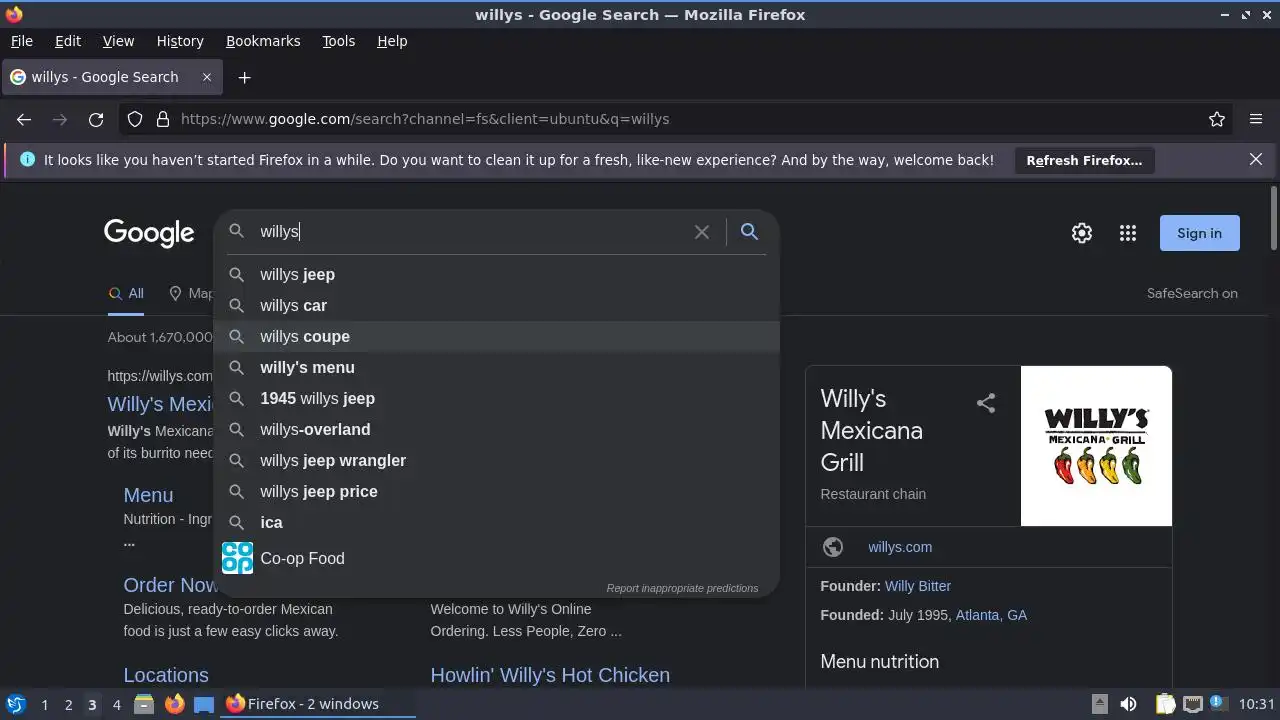This screenshot has width=1280, height=720.
Task: Open Atlanta, GA link
Action: click(x=991, y=615)
